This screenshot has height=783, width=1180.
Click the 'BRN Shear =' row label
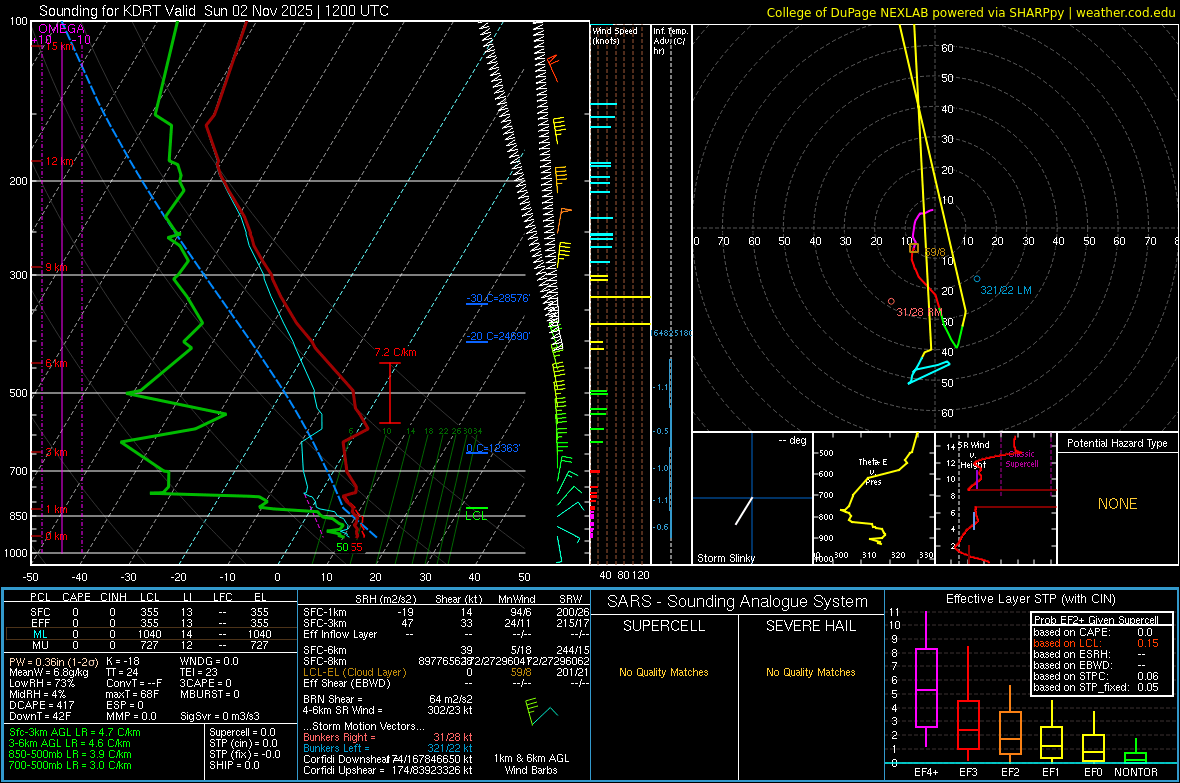tap(333, 699)
